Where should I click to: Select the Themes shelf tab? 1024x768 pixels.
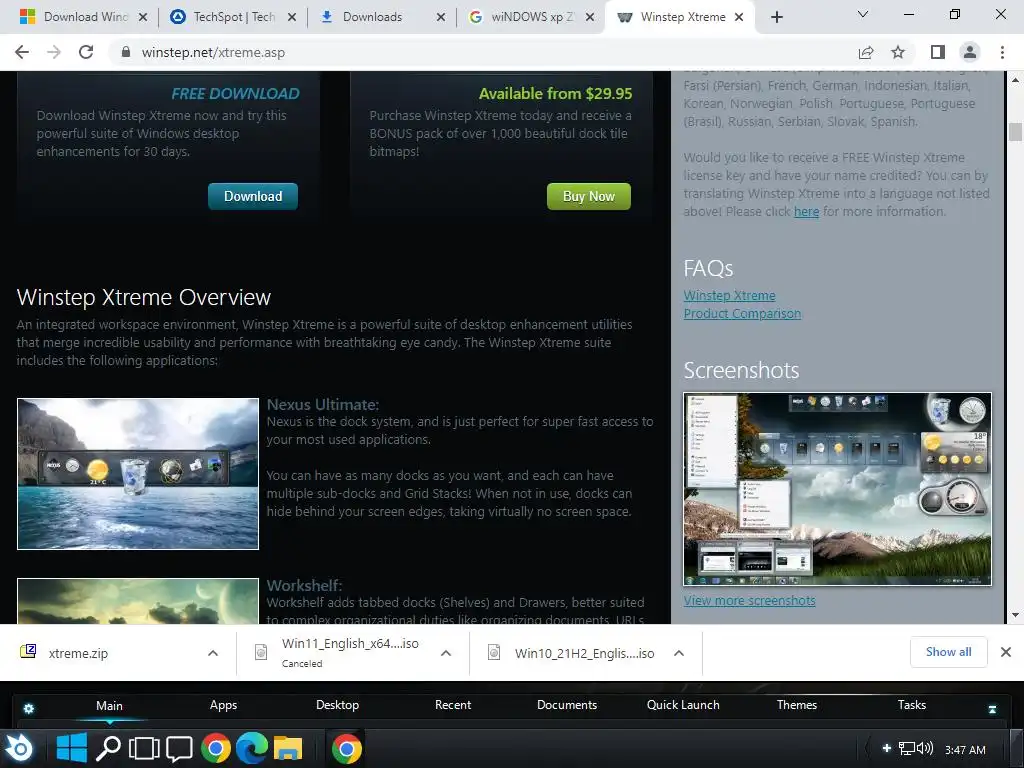(x=797, y=705)
